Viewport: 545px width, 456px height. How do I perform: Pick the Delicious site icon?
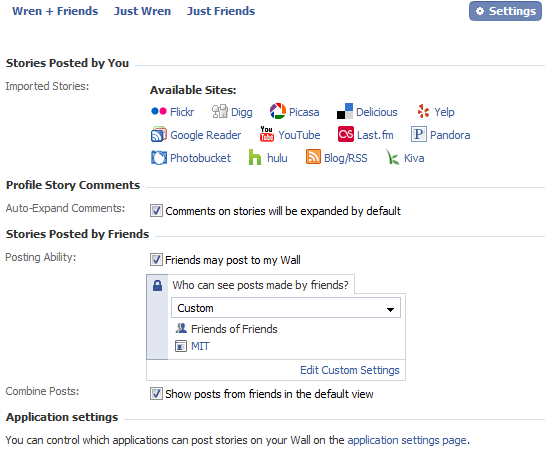345,111
